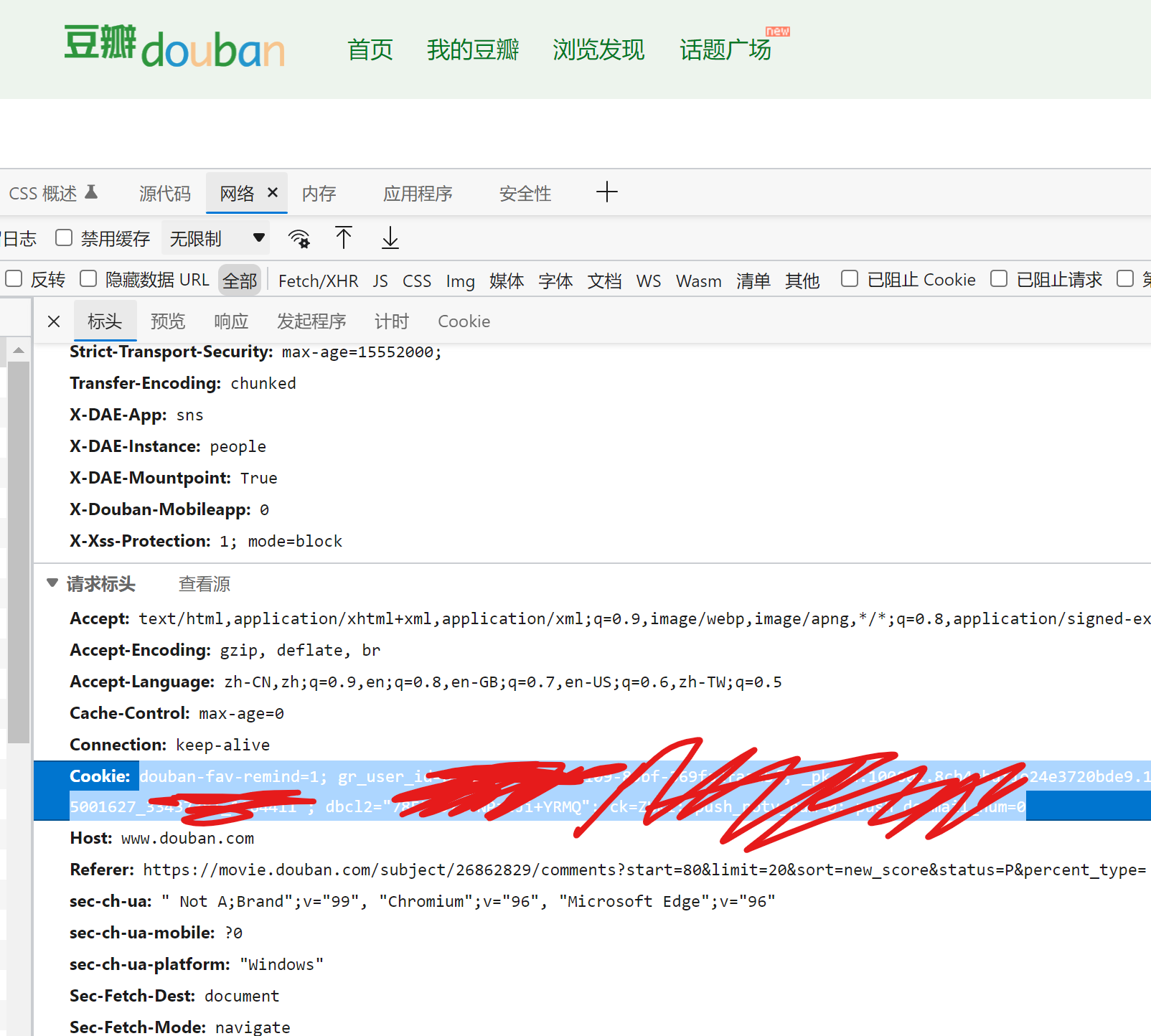Screen dimensions: 1151x1036
Task: Filter requests by WS
Action: point(649,281)
